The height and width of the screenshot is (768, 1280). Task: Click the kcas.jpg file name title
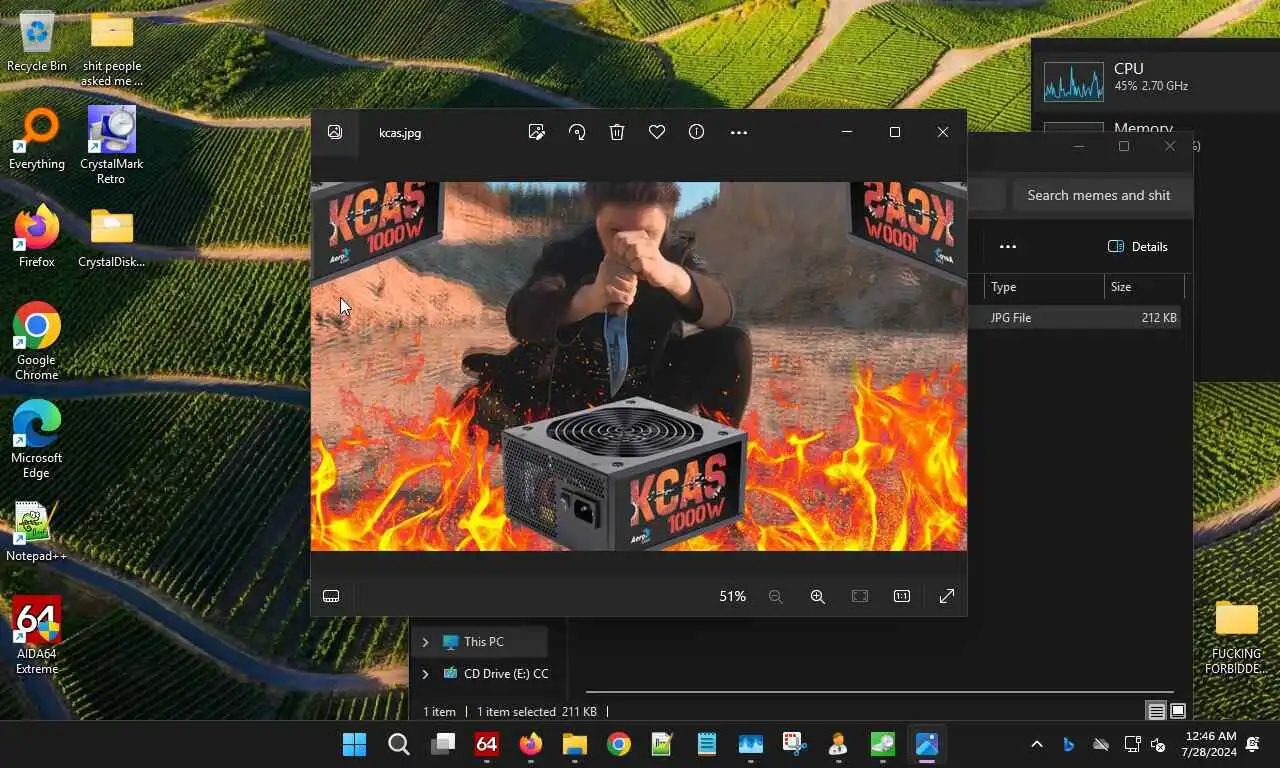pyautogui.click(x=400, y=132)
